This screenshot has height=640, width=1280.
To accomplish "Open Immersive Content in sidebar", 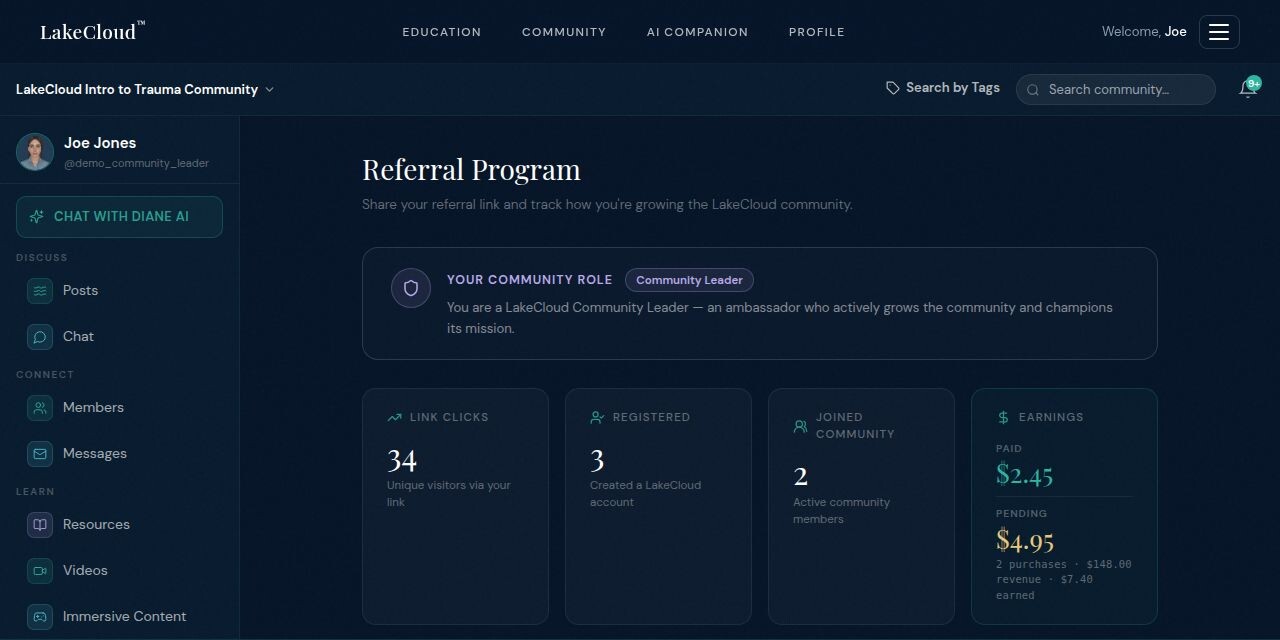I will (x=119, y=617).
